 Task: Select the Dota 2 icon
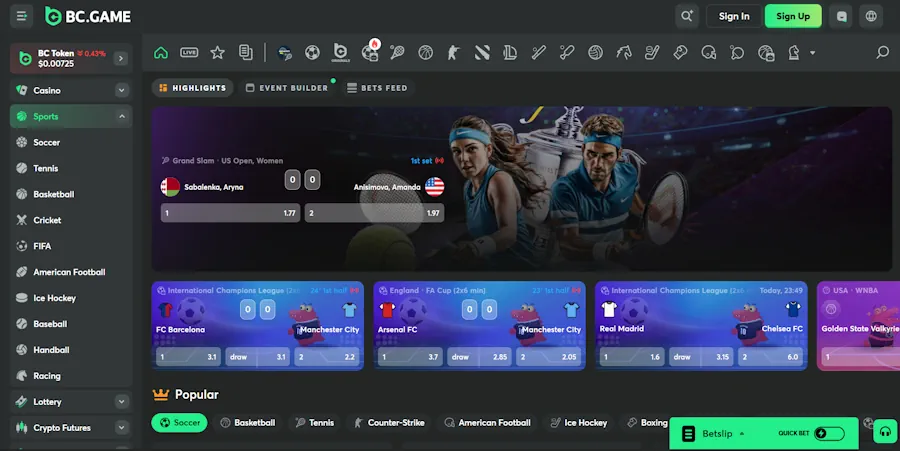(482, 53)
